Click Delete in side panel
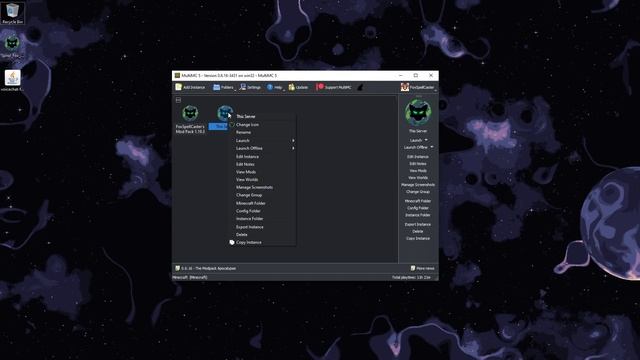The width and height of the screenshot is (640, 360). 418,231
